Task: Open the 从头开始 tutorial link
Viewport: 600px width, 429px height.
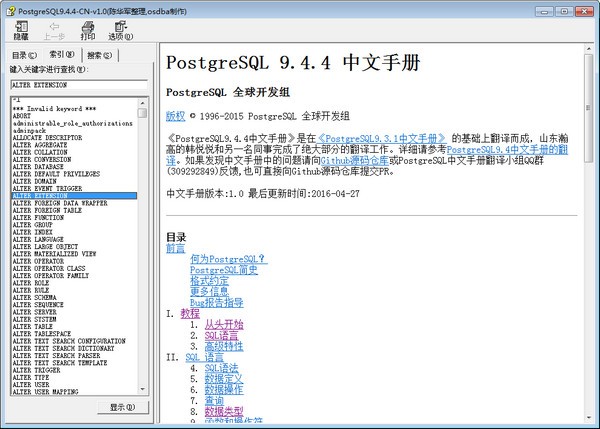Action: click(x=223, y=324)
